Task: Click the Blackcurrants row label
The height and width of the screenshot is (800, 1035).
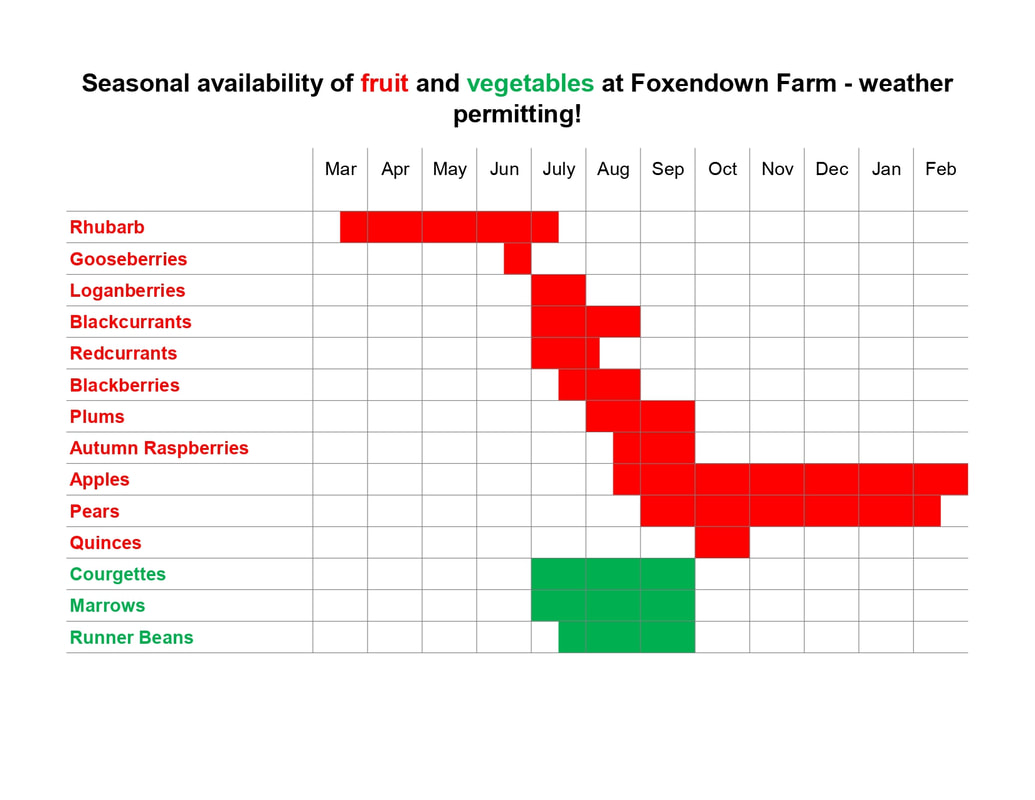Action: [x=131, y=322]
